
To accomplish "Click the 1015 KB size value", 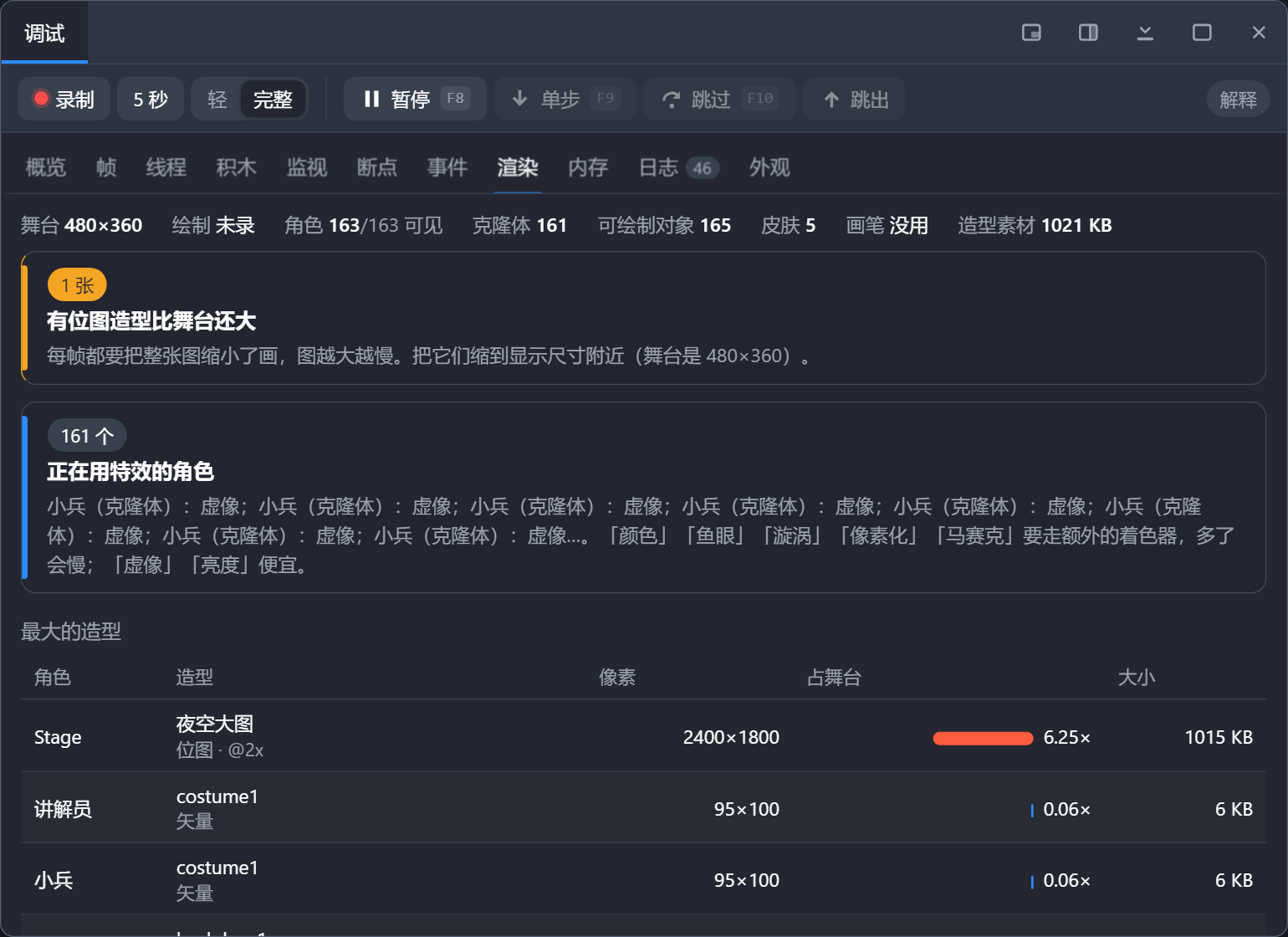I will click(1219, 737).
